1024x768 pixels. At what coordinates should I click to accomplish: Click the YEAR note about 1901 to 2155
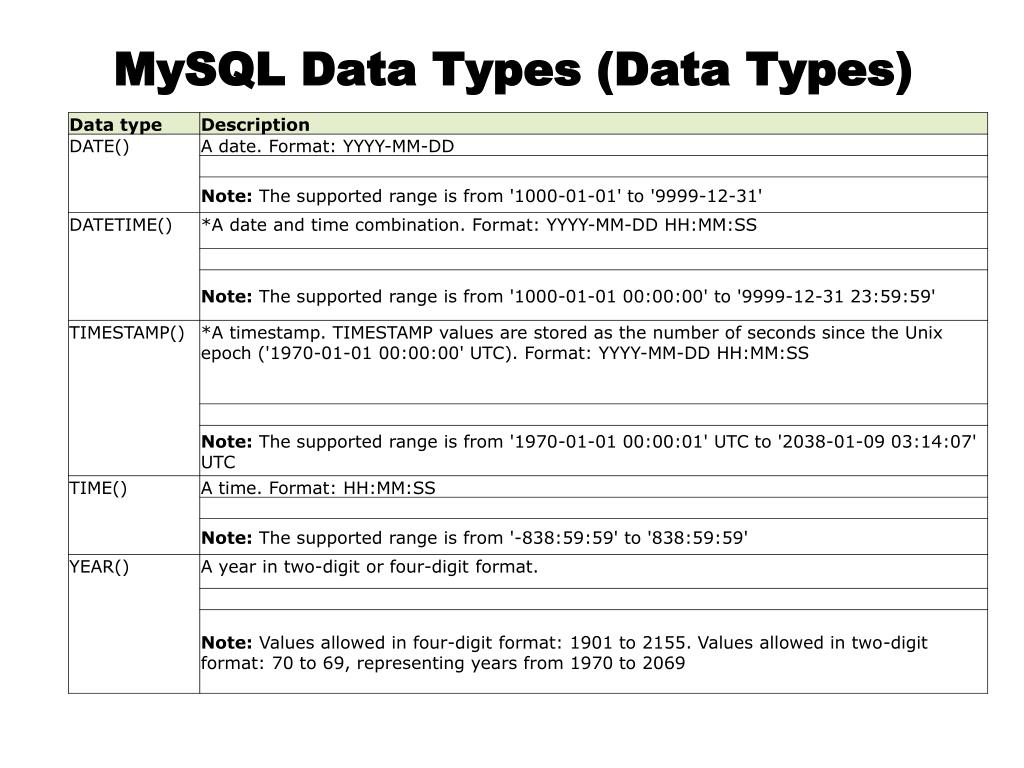(x=564, y=652)
